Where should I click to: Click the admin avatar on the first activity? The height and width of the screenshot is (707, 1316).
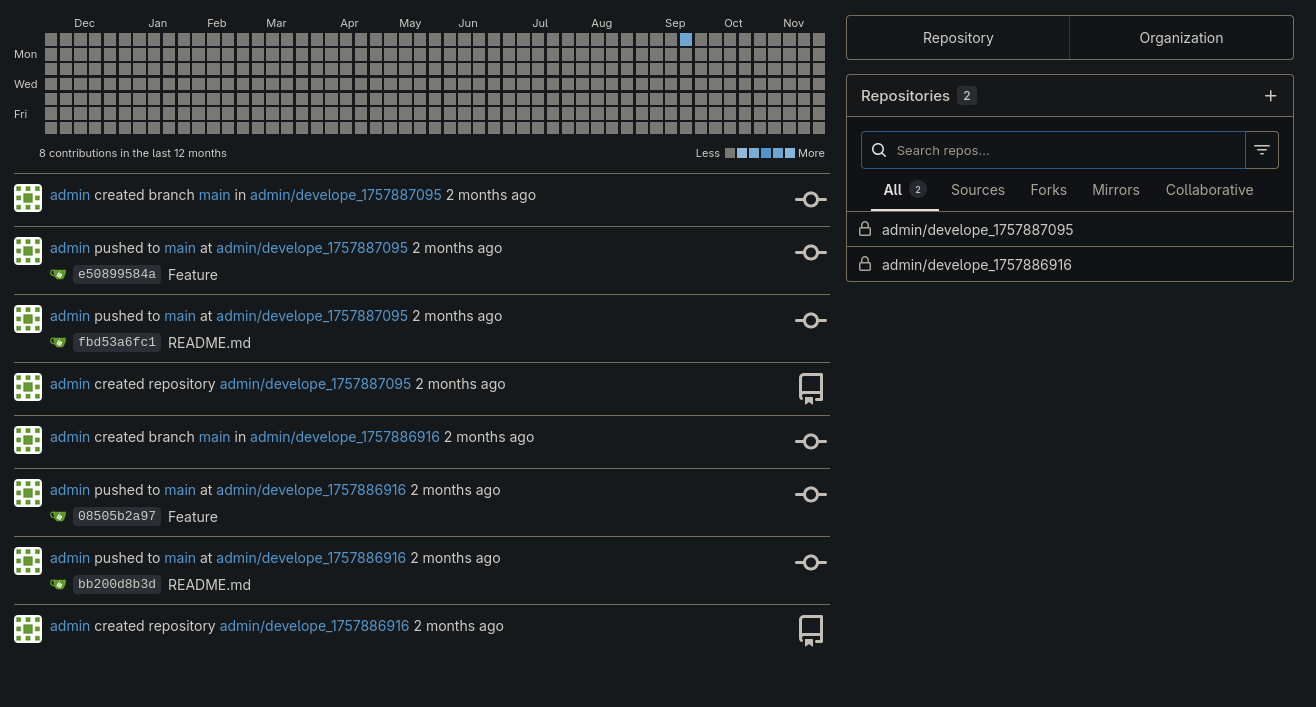point(28,198)
